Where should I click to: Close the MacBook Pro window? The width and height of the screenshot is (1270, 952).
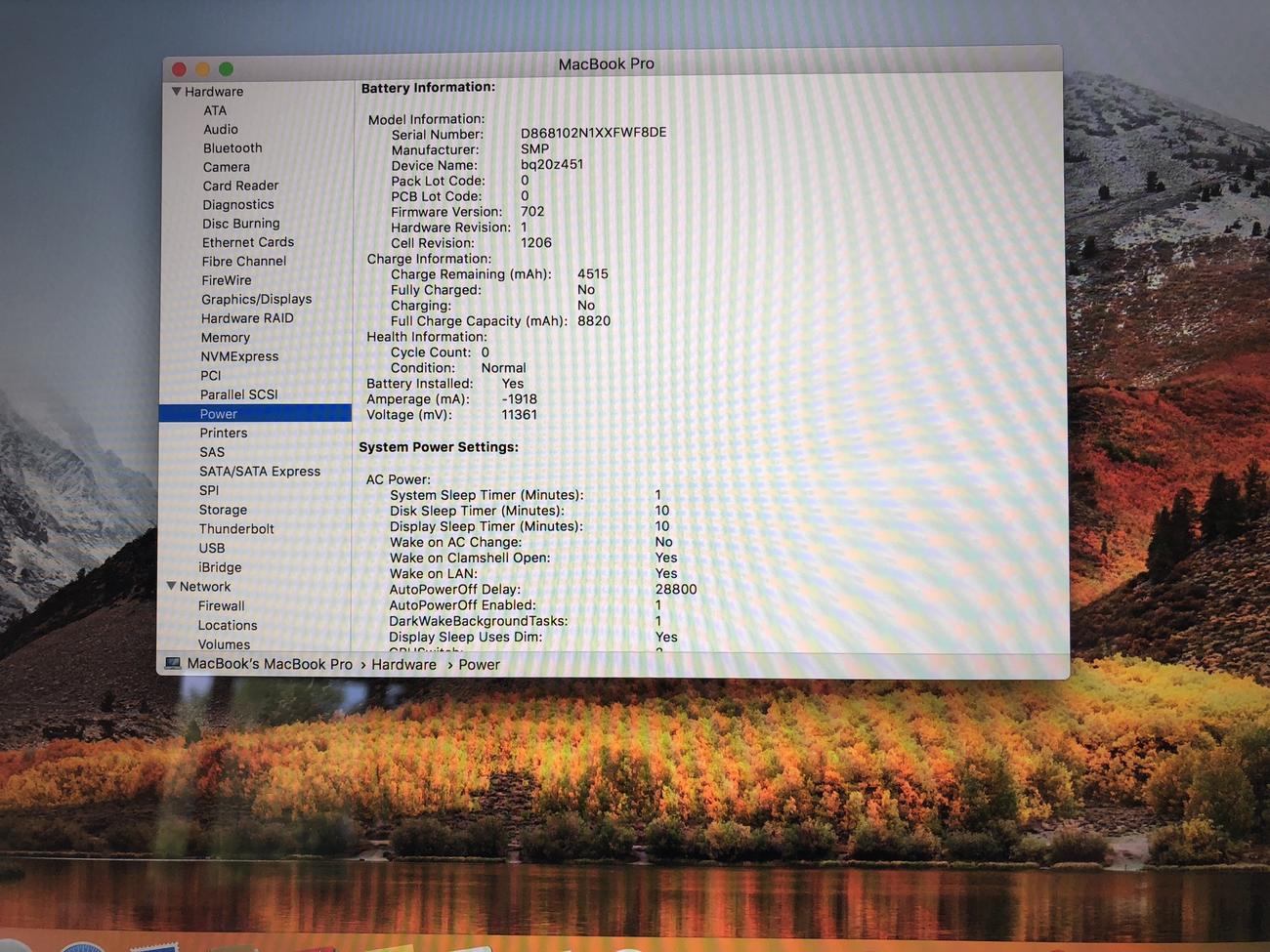[x=179, y=69]
